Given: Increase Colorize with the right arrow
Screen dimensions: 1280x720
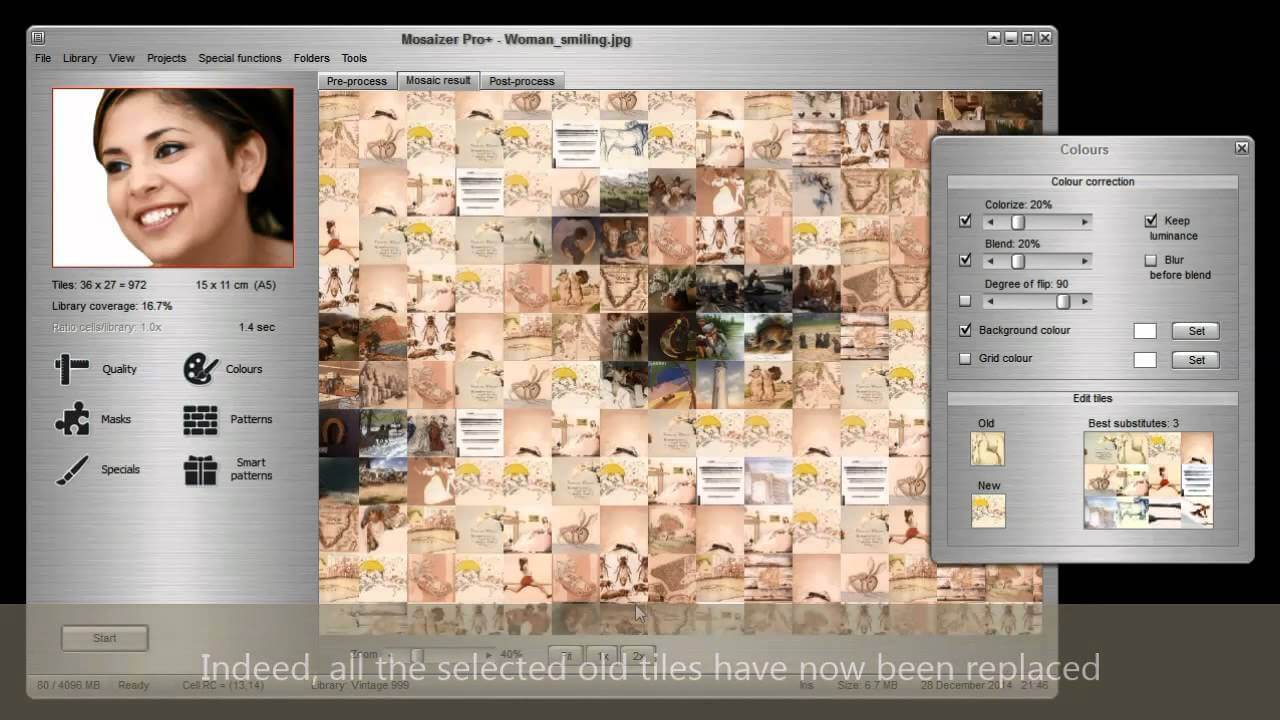Looking at the screenshot, I should [x=1085, y=222].
